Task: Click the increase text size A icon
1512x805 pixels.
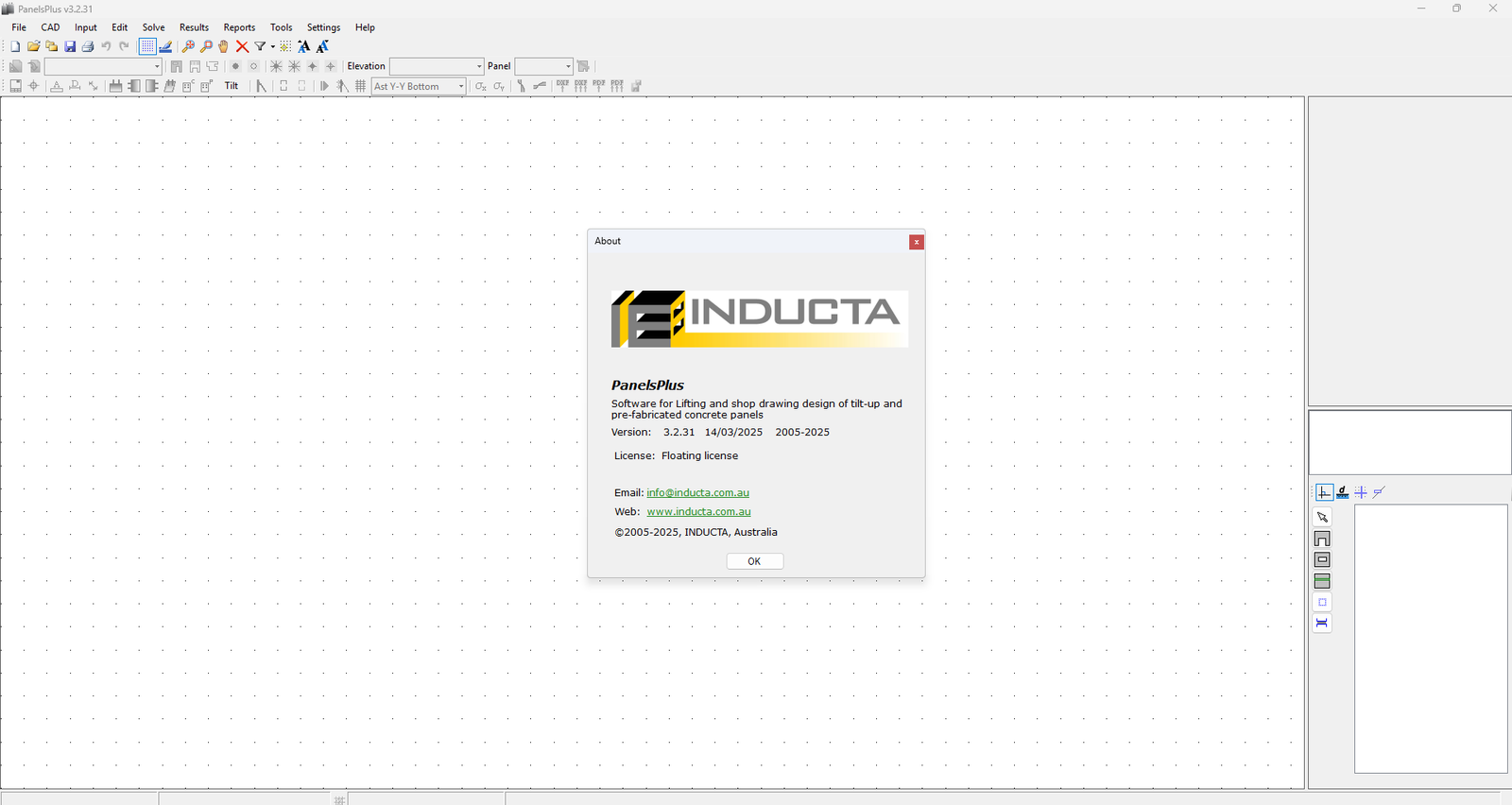Action: point(304,46)
